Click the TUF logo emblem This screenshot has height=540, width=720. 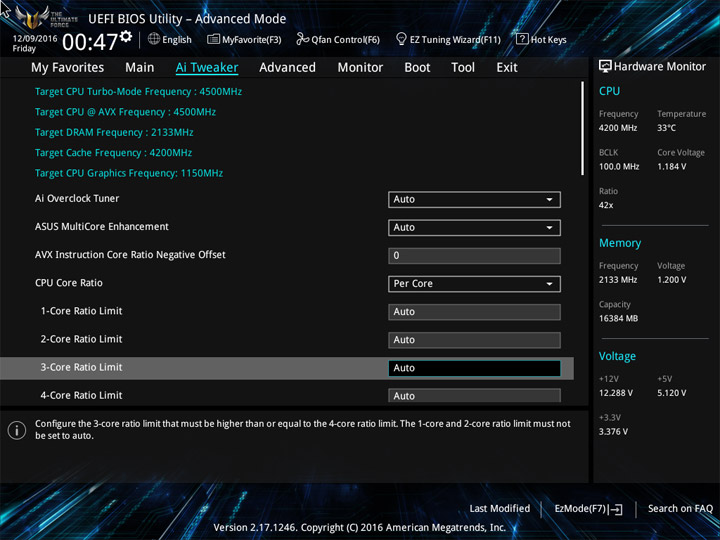(32, 17)
